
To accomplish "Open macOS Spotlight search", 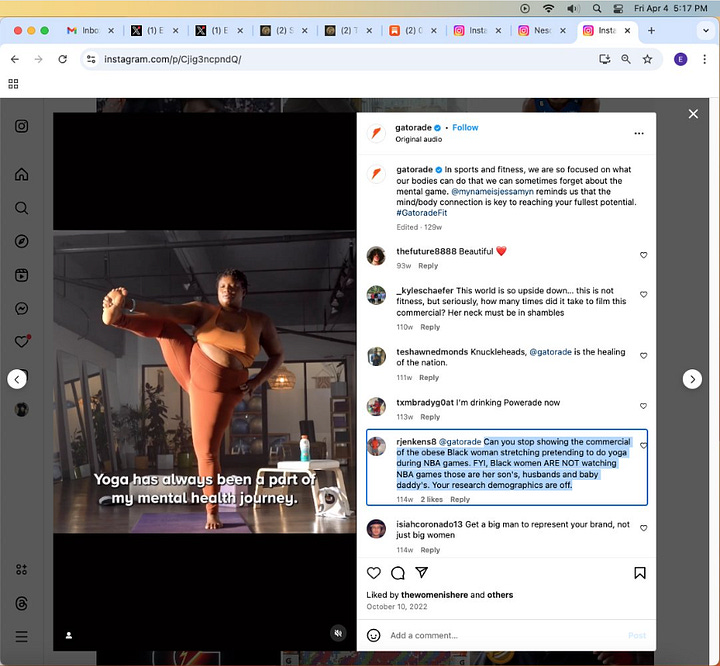I will pyautogui.click(x=596, y=8).
